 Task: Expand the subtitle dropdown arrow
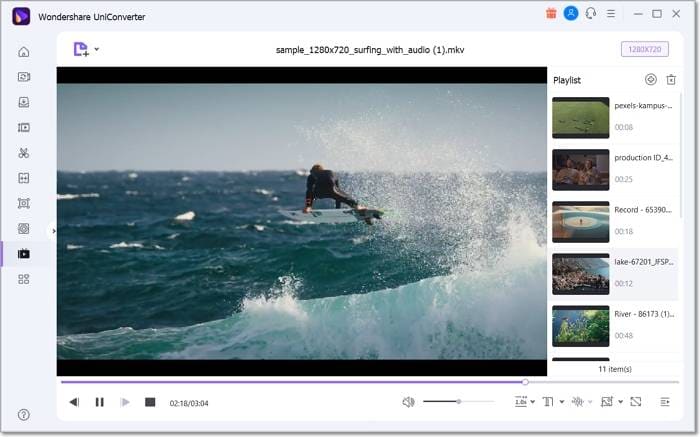tap(562, 402)
